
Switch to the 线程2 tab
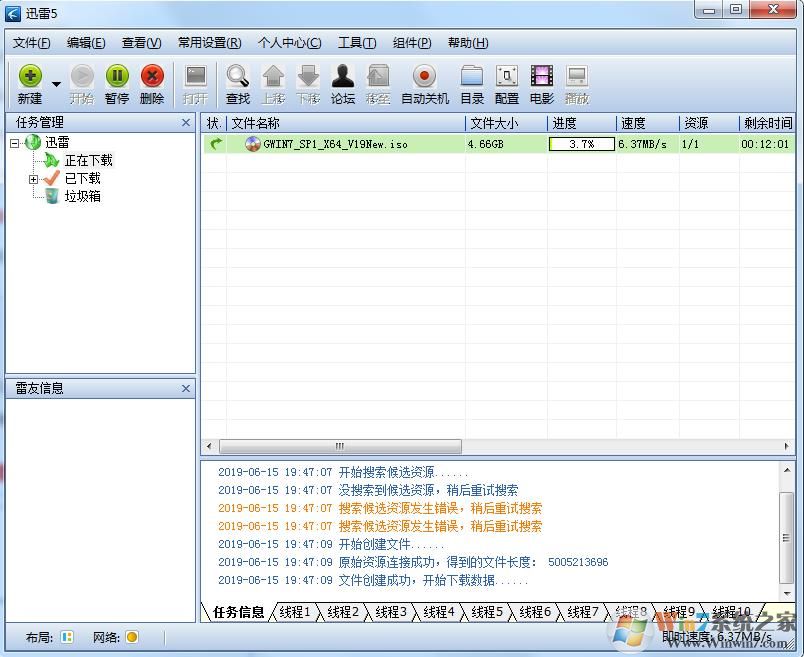point(343,612)
